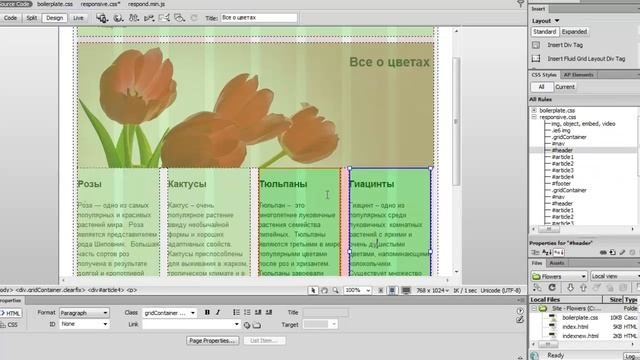Screen dimensions: 640x360
Task: Click the Quick Tag Editor icon in Properties
Action: tap(520, 320)
